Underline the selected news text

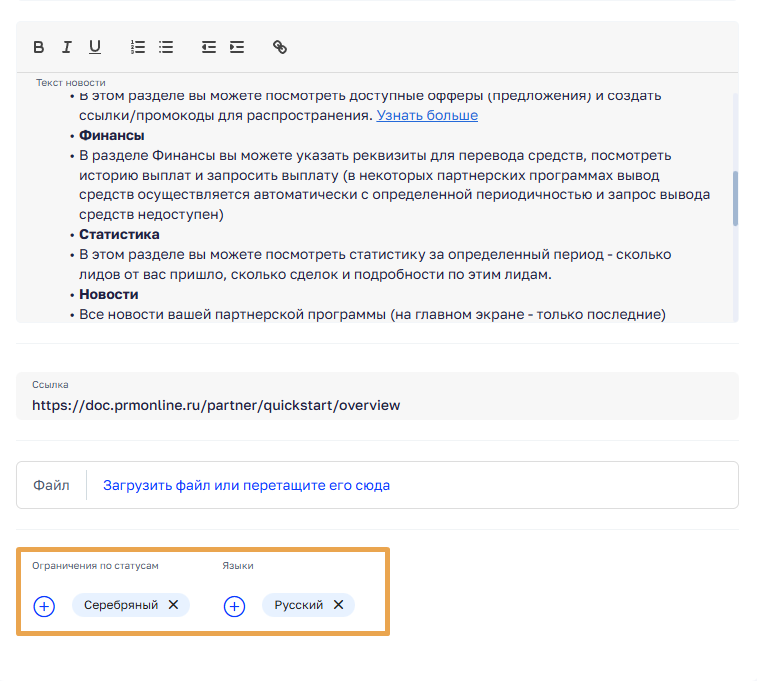[95, 47]
